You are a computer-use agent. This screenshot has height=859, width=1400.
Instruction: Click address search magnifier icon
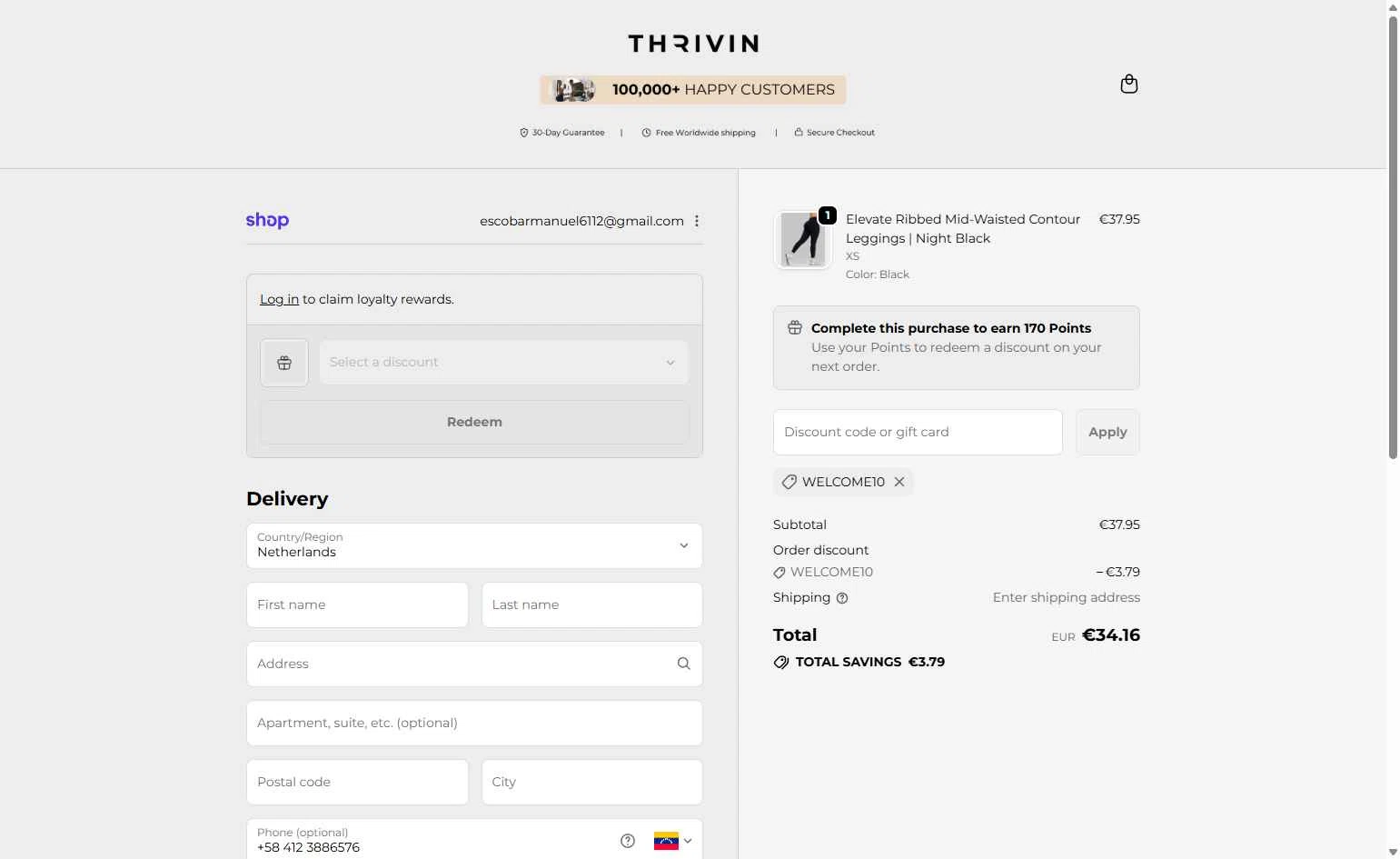pos(684,664)
